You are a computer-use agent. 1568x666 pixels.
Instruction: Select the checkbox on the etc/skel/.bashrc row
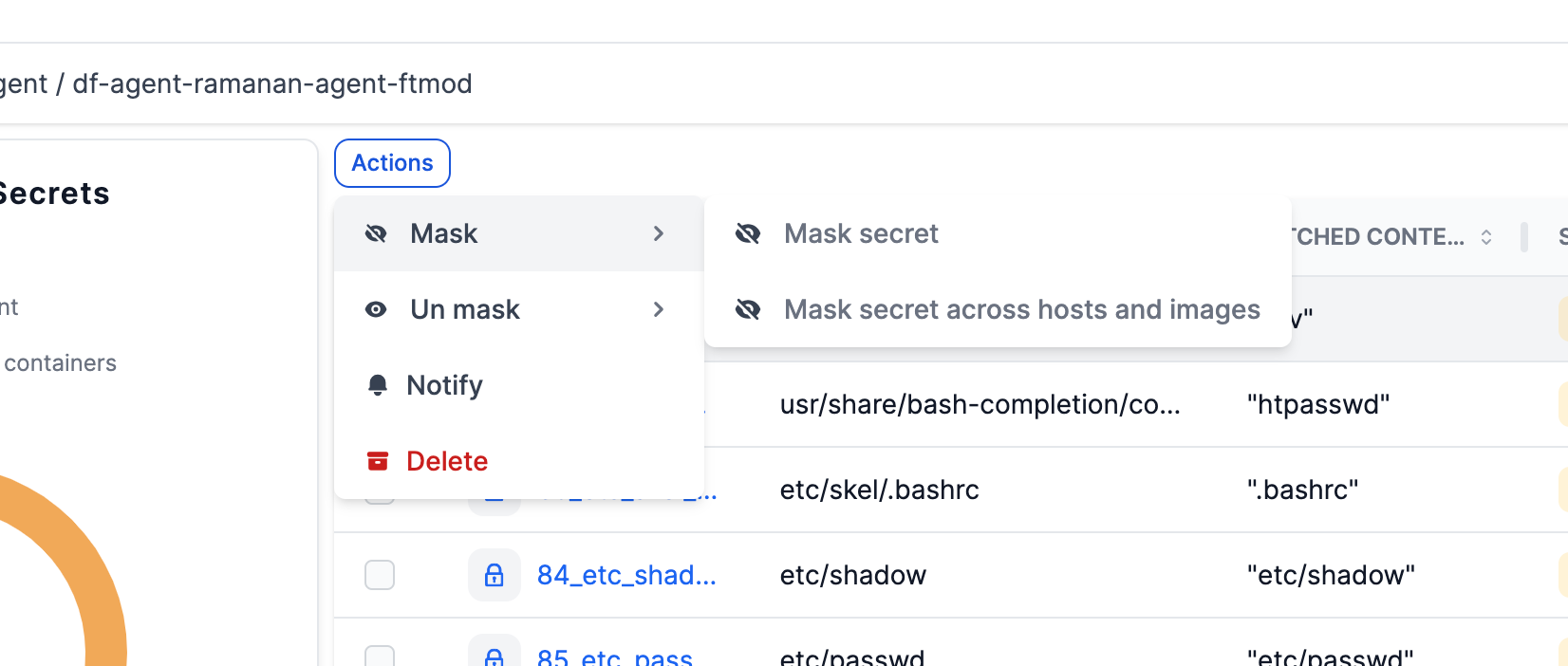(x=379, y=490)
